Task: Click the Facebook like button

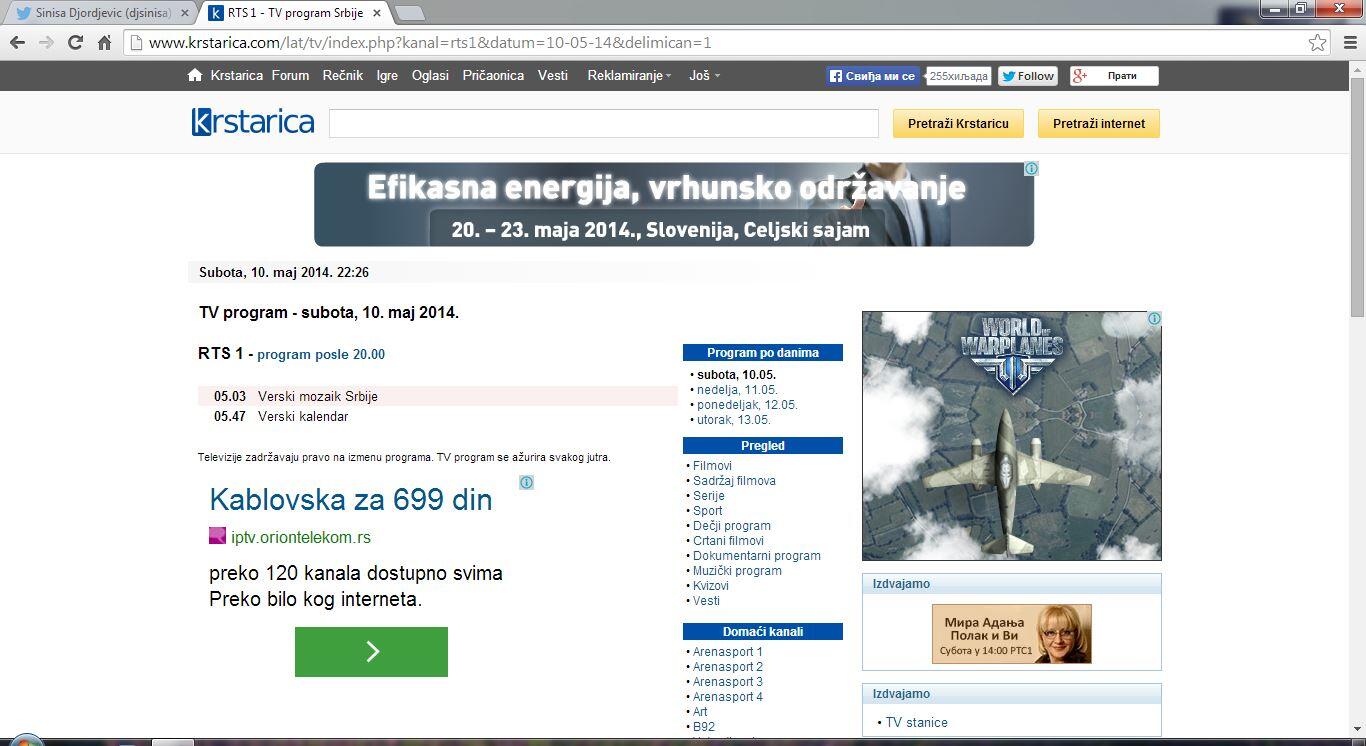Action: pyautogui.click(x=873, y=76)
